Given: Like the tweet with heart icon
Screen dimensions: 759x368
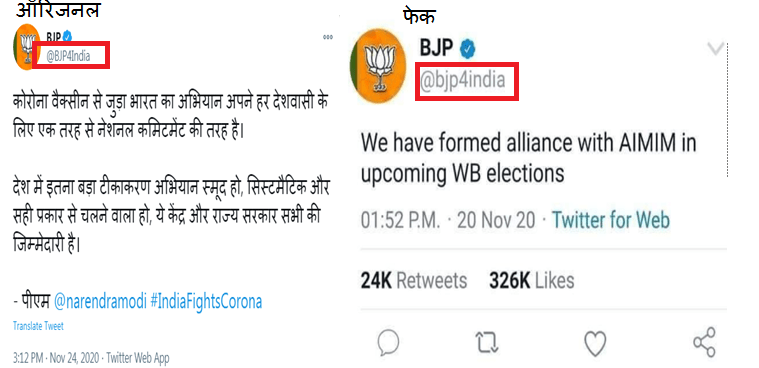Looking at the screenshot, I should (595, 343).
